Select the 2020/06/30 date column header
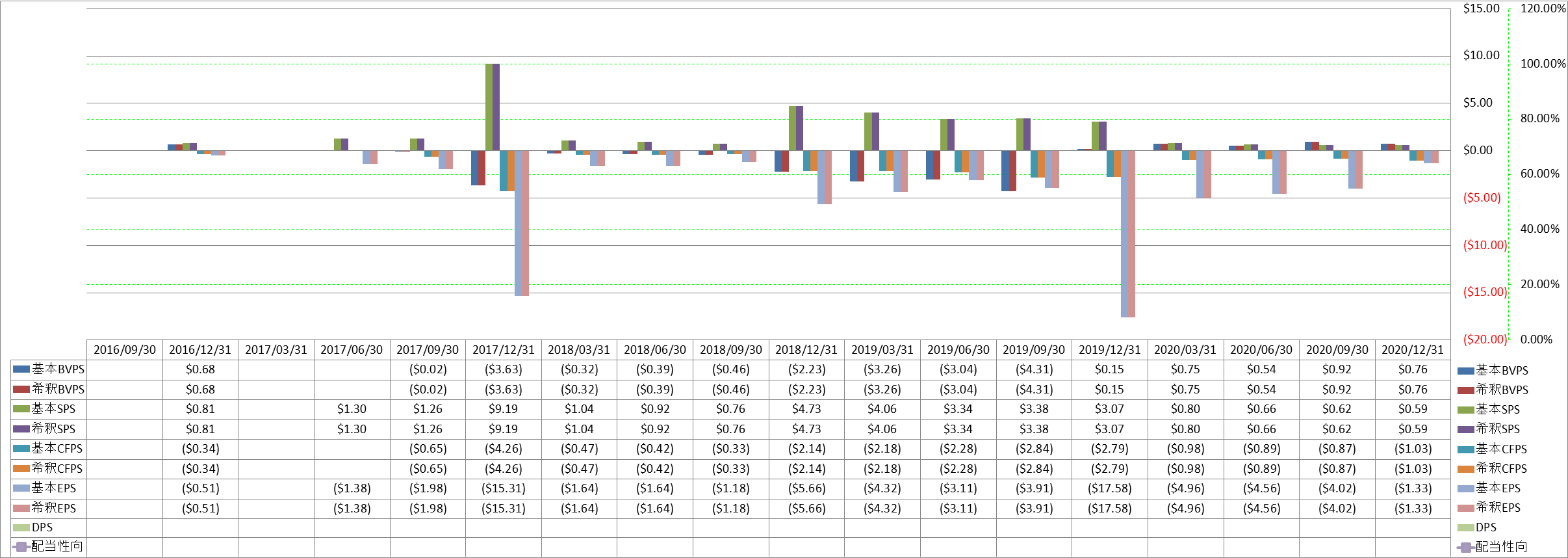 click(1261, 350)
